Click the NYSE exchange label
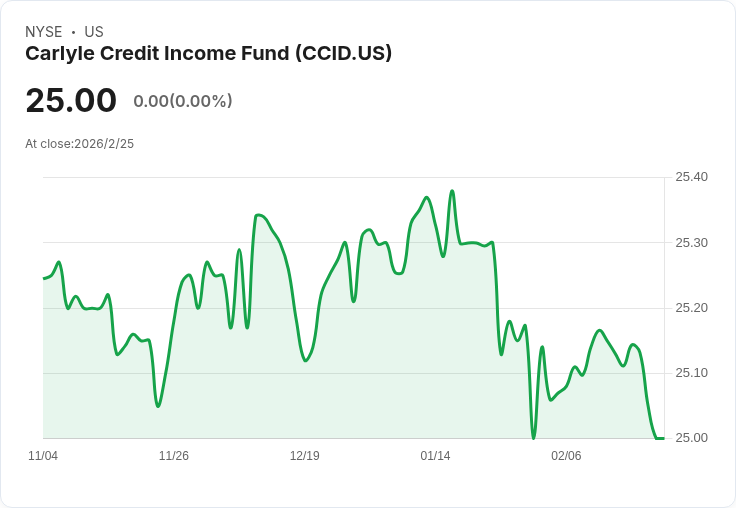736x508 pixels. pyautogui.click(x=43, y=32)
